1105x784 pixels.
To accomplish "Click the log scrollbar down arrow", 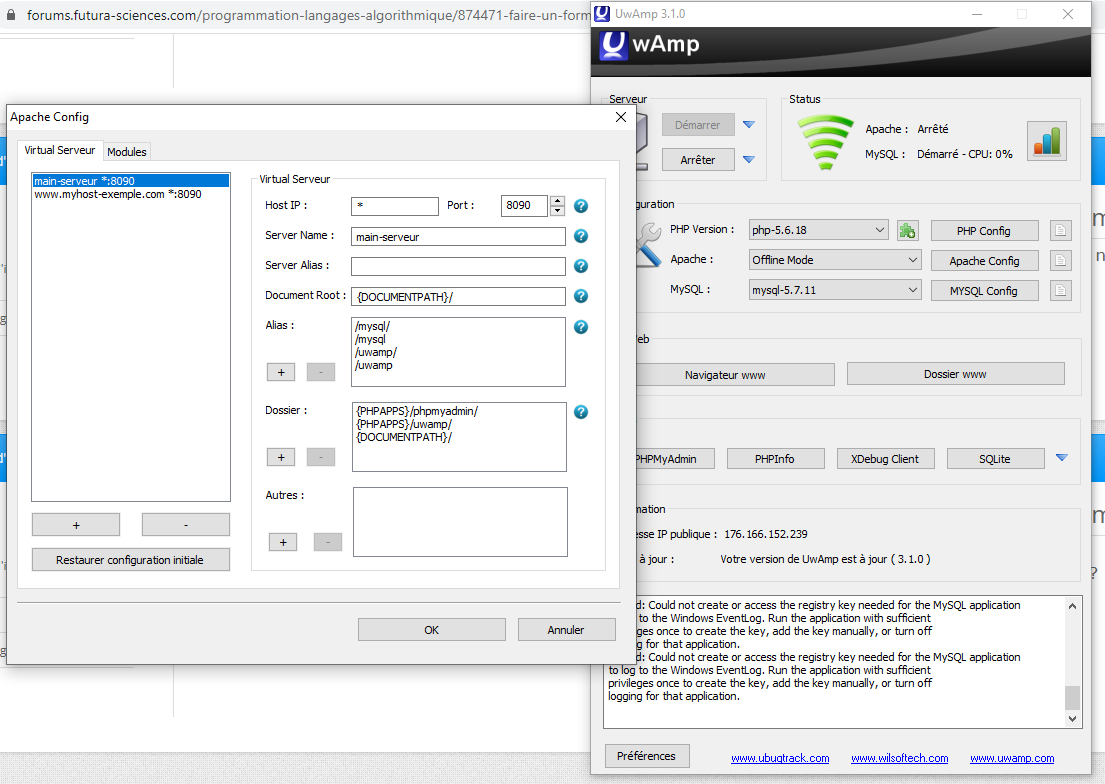I will coord(1073,719).
